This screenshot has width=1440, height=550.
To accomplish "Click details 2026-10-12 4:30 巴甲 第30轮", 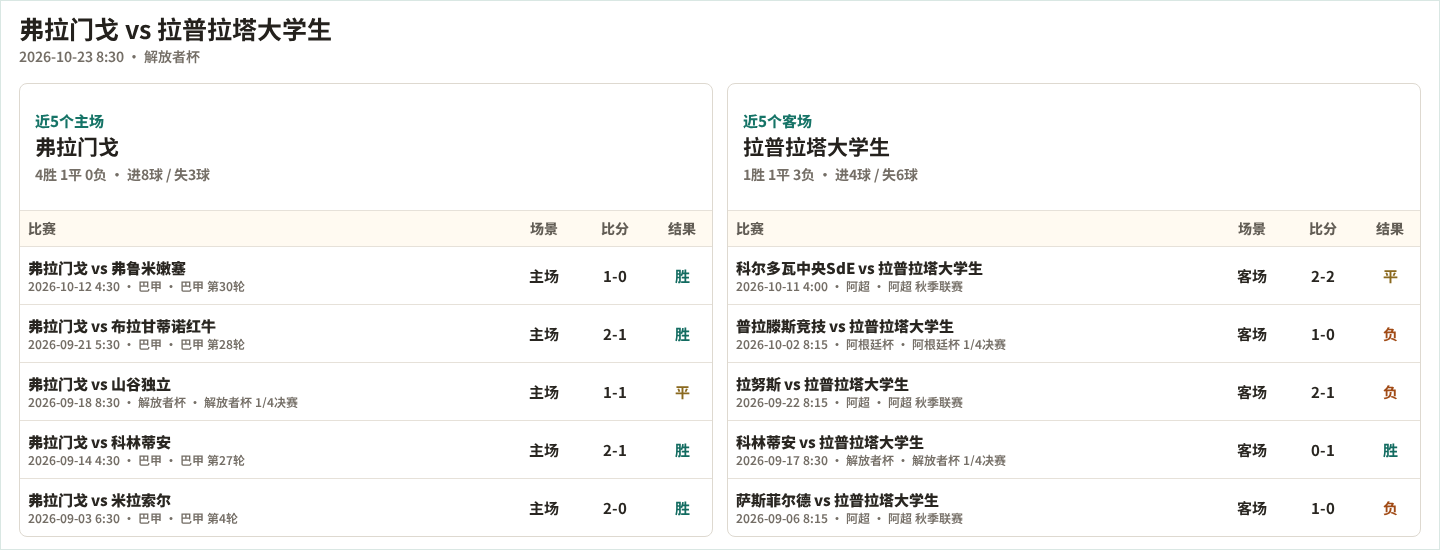I will coord(136,287).
